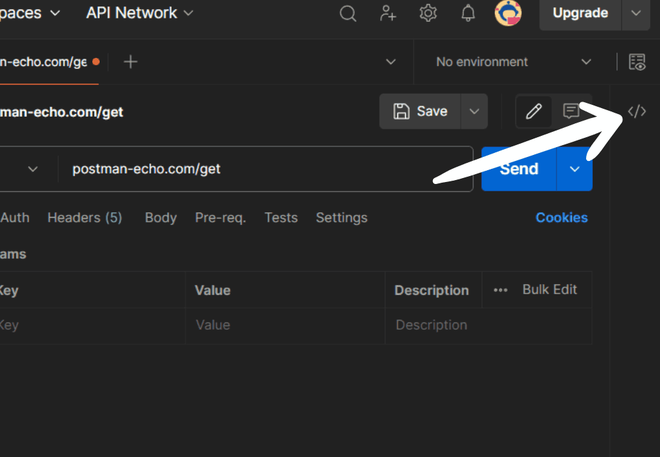
Task: Open the API Network menu
Action: (140, 13)
